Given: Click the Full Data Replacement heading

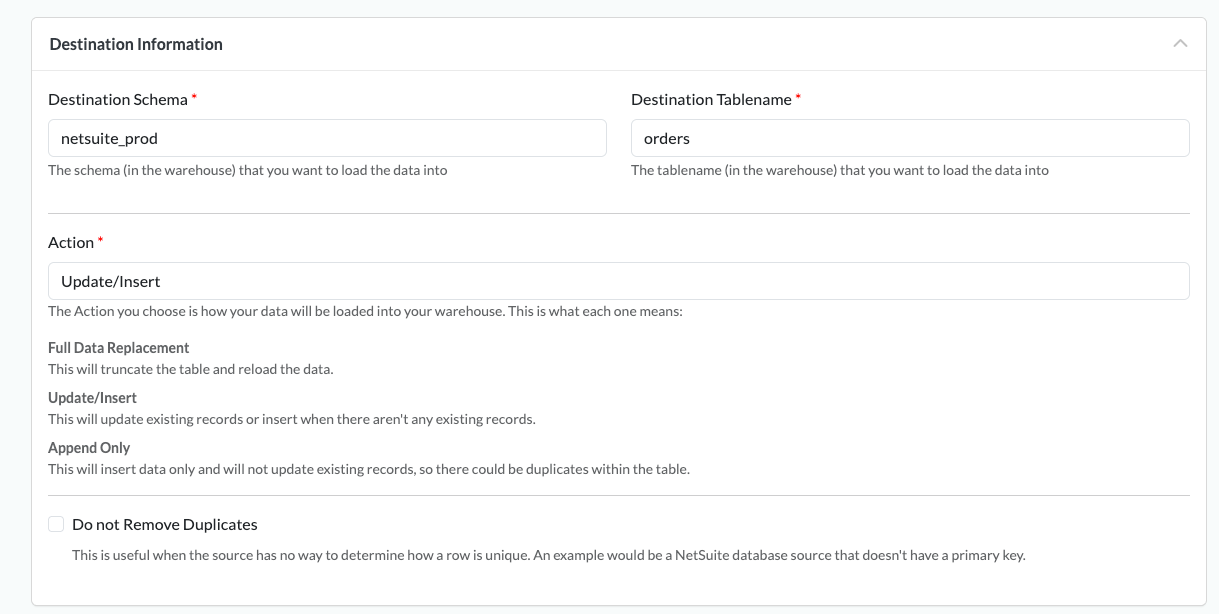Looking at the screenshot, I should 119,348.
